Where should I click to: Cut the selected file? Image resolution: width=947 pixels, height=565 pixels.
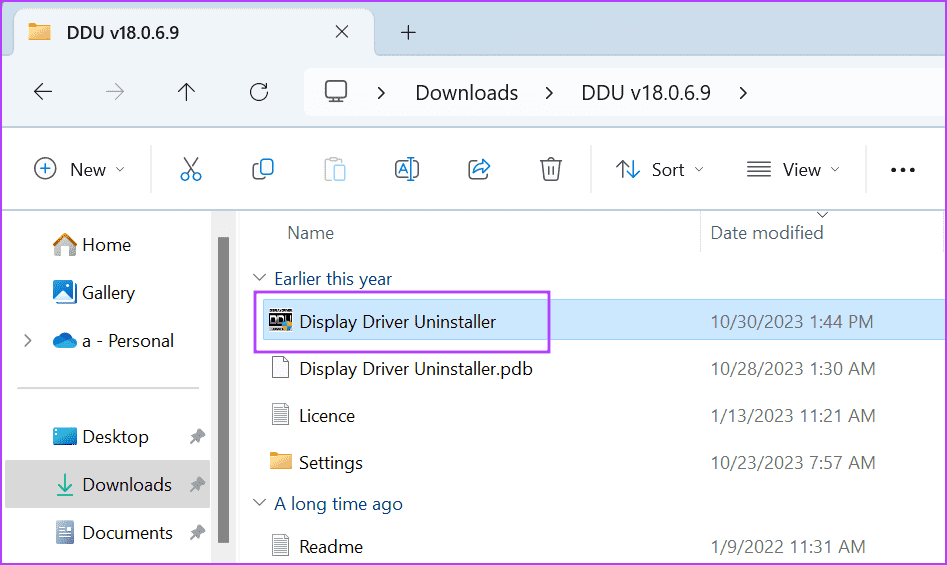(x=191, y=170)
